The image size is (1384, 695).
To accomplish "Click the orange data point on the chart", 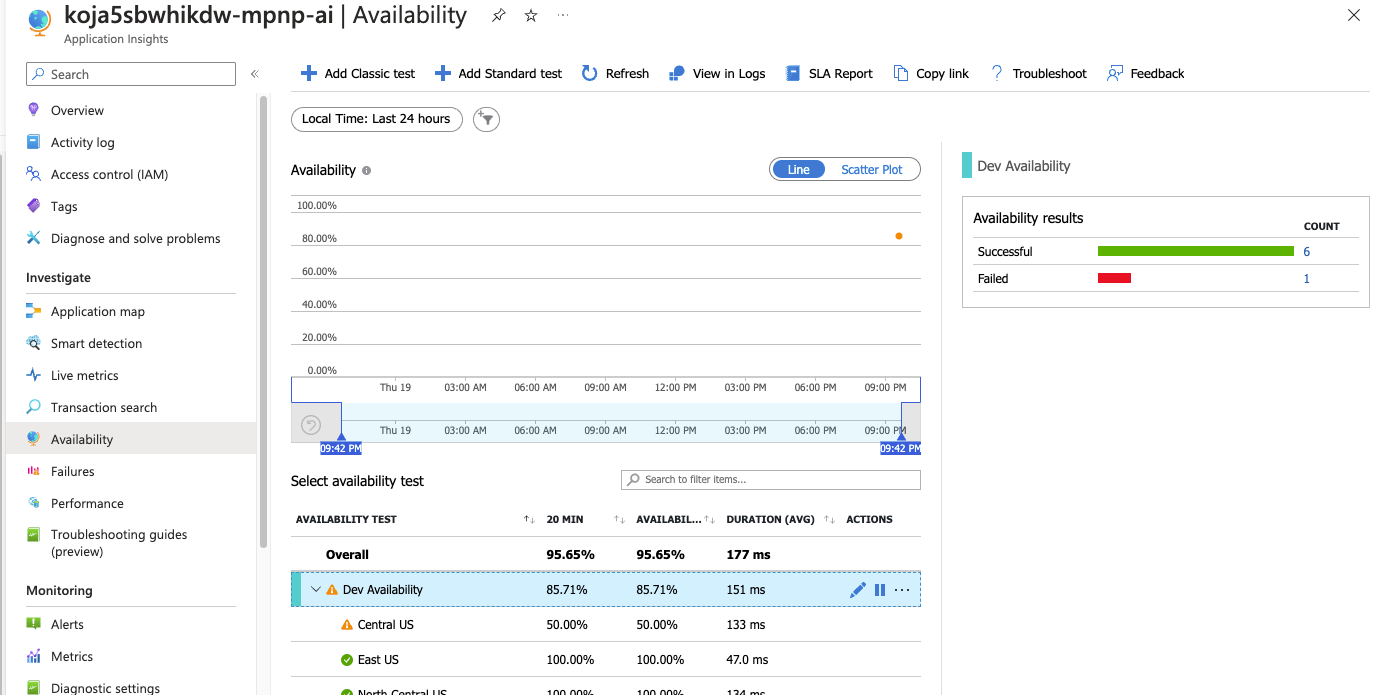I will pos(899,236).
